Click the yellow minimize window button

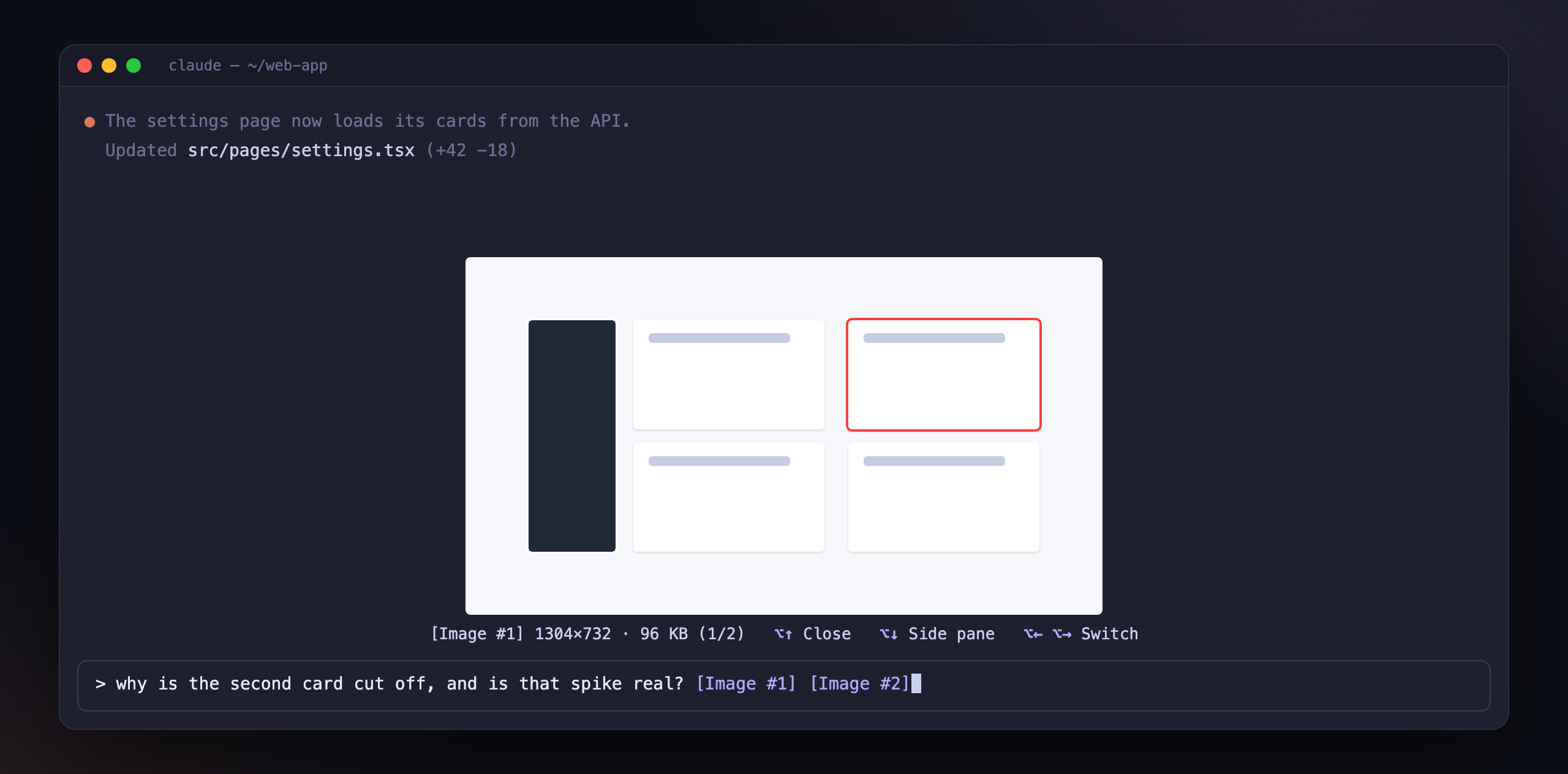[x=109, y=66]
